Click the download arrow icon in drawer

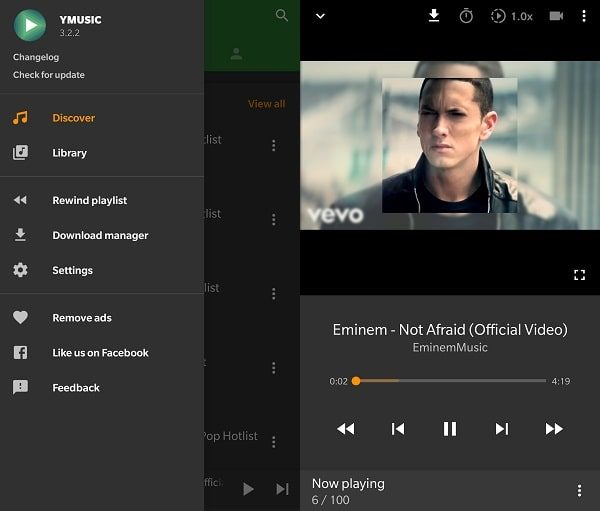coord(20,235)
